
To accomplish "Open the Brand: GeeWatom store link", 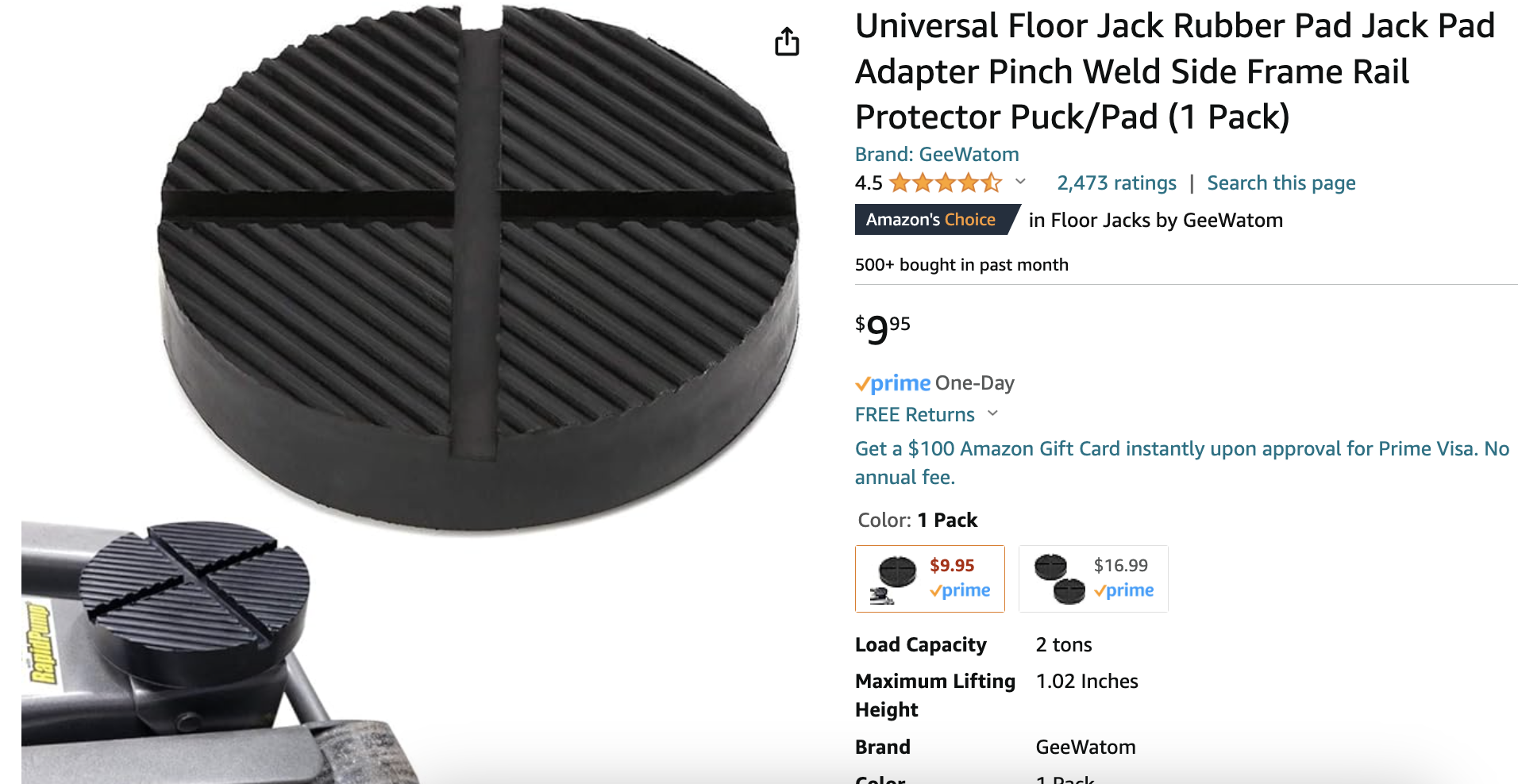I will (937, 154).
